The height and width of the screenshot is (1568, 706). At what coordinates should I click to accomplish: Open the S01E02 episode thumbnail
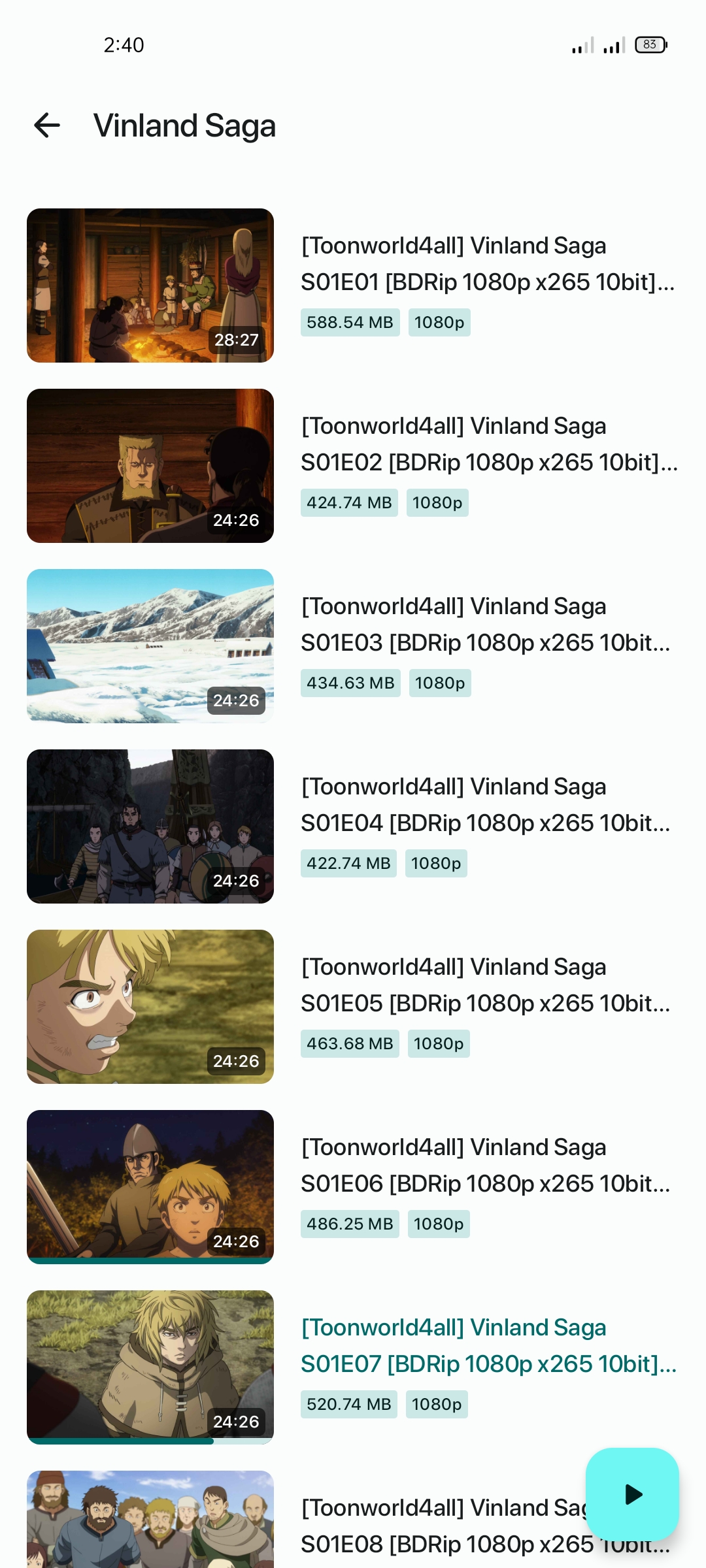point(150,466)
